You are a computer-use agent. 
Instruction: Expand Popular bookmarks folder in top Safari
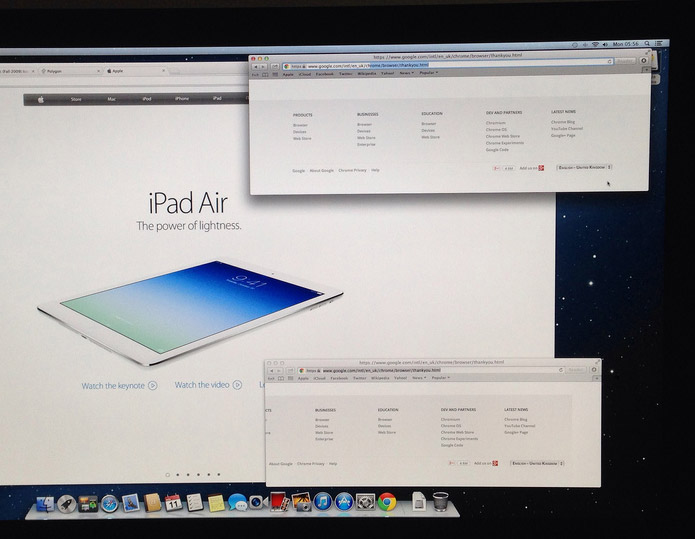428,73
